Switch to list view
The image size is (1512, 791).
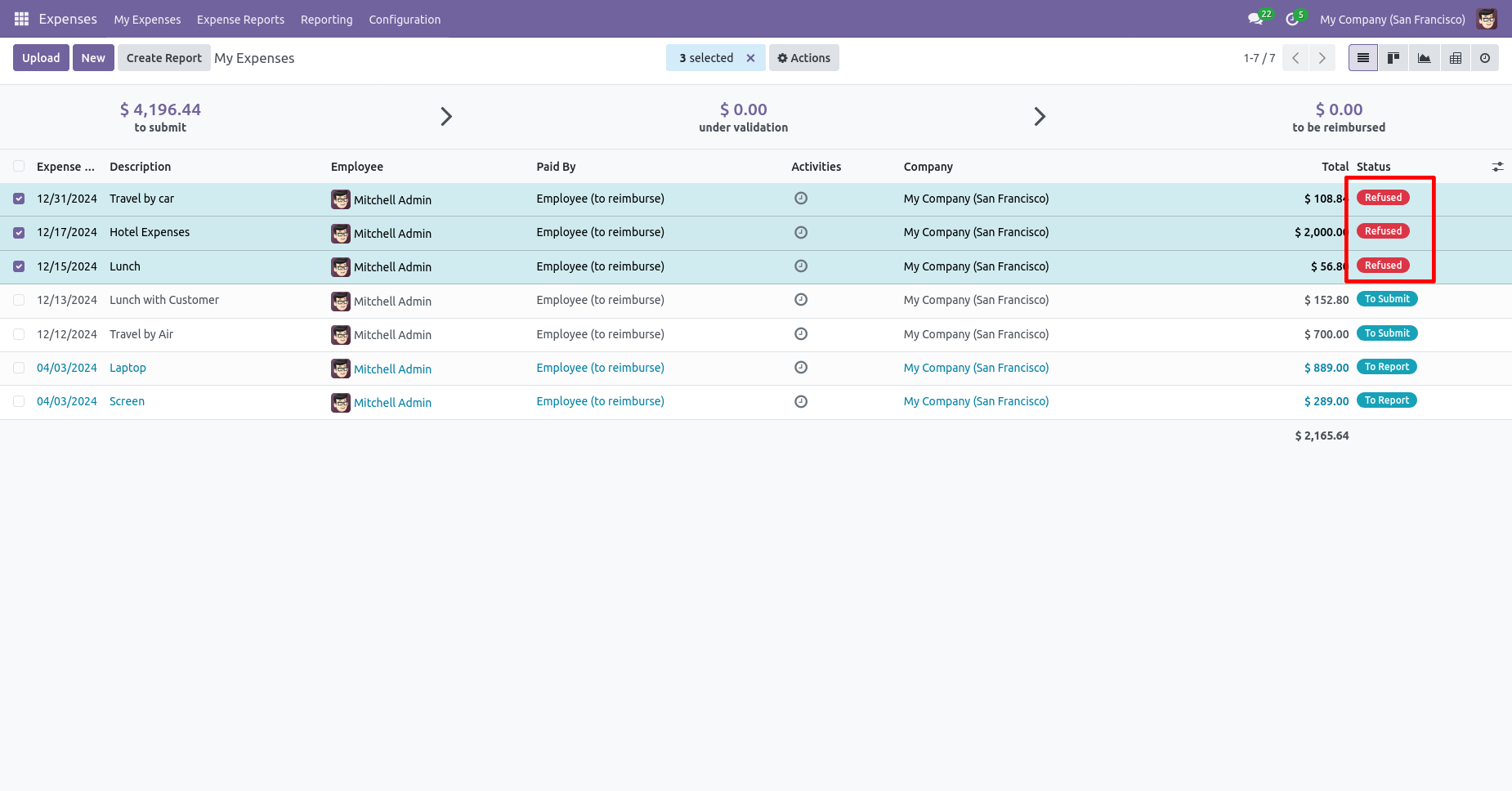[x=1363, y=58]
